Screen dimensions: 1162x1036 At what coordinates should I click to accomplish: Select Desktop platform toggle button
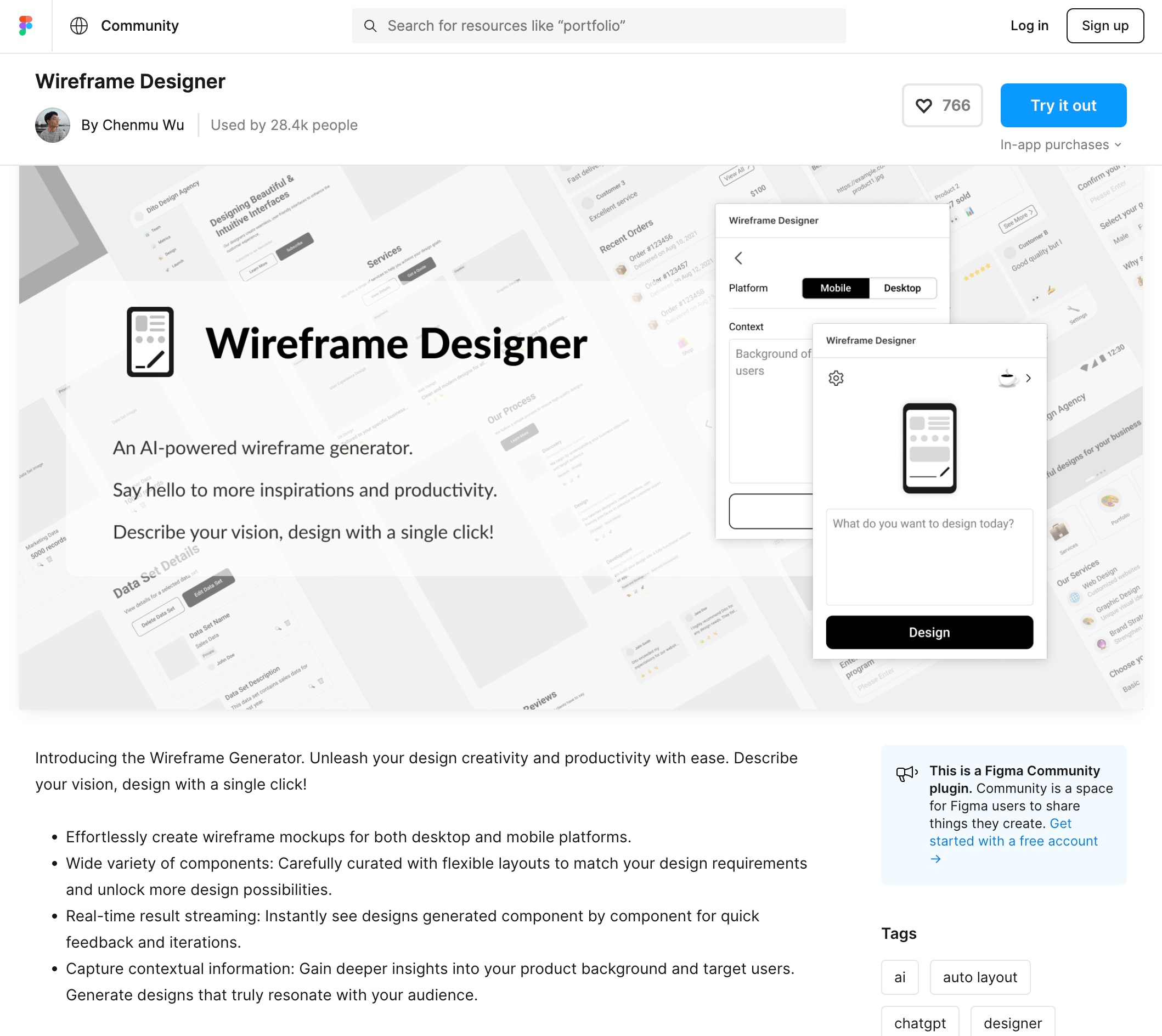(x=901, y=287)
